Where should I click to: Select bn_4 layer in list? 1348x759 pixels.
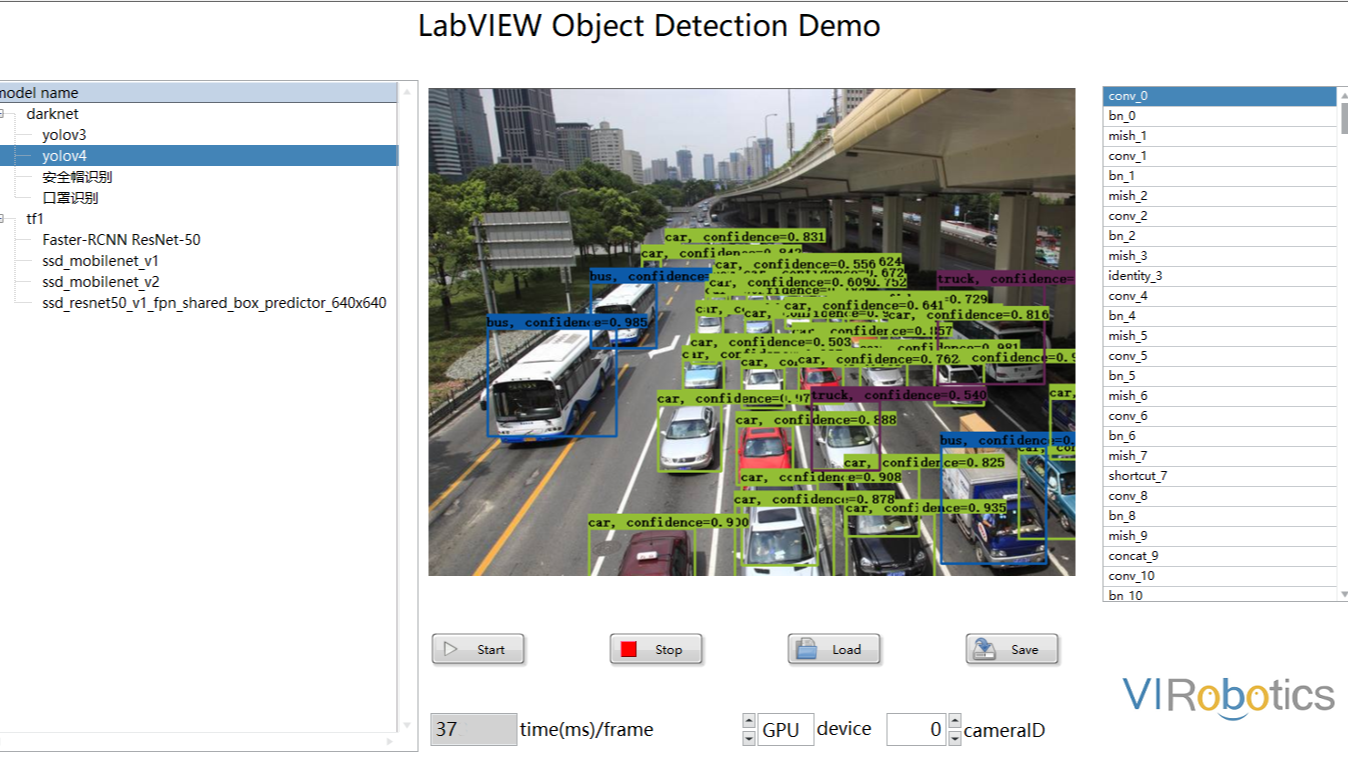click(x=1220, y=316)
